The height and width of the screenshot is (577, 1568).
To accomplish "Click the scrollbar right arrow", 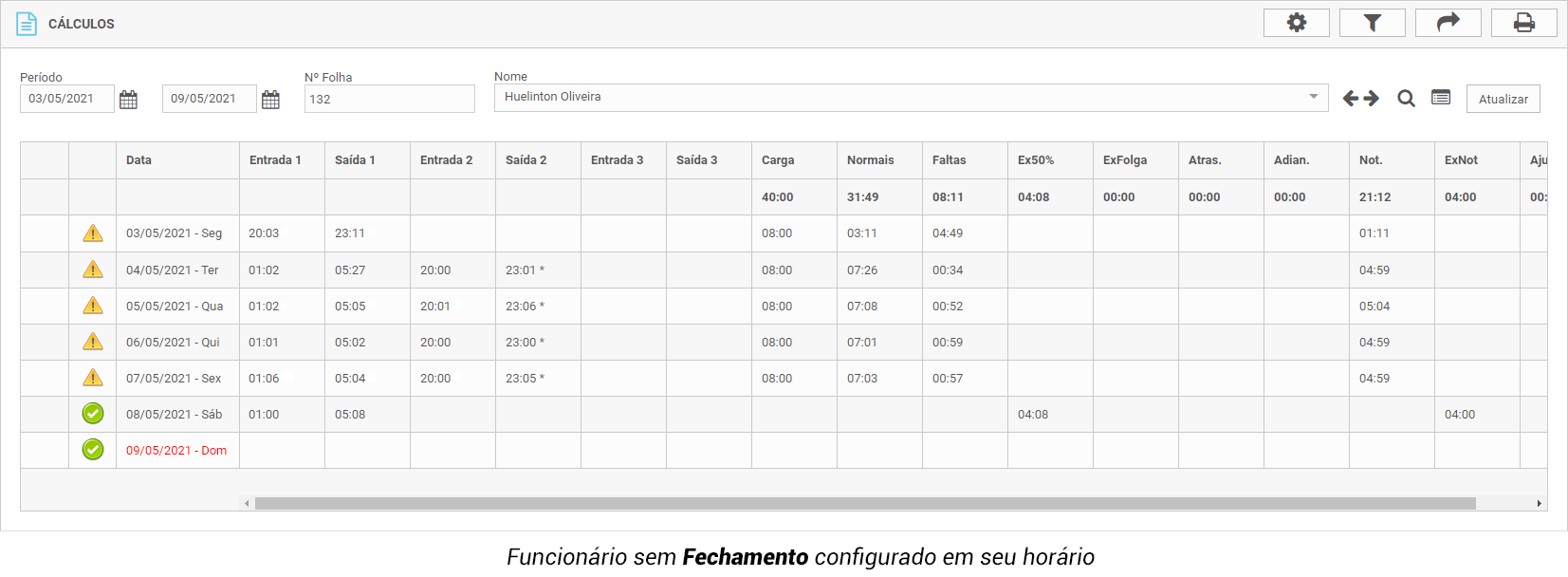I will click(x=1539, y=504).
